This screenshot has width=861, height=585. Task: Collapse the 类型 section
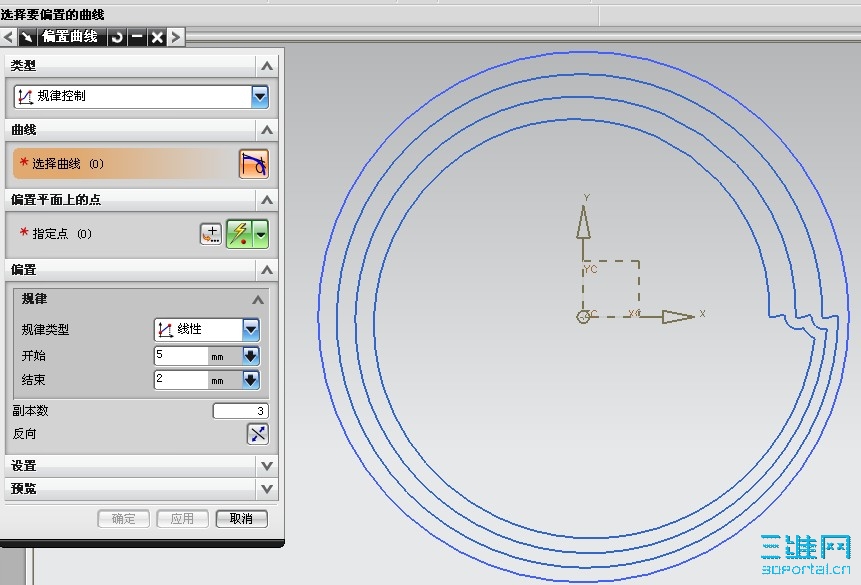pyautogui.click(x=267, y=66)
